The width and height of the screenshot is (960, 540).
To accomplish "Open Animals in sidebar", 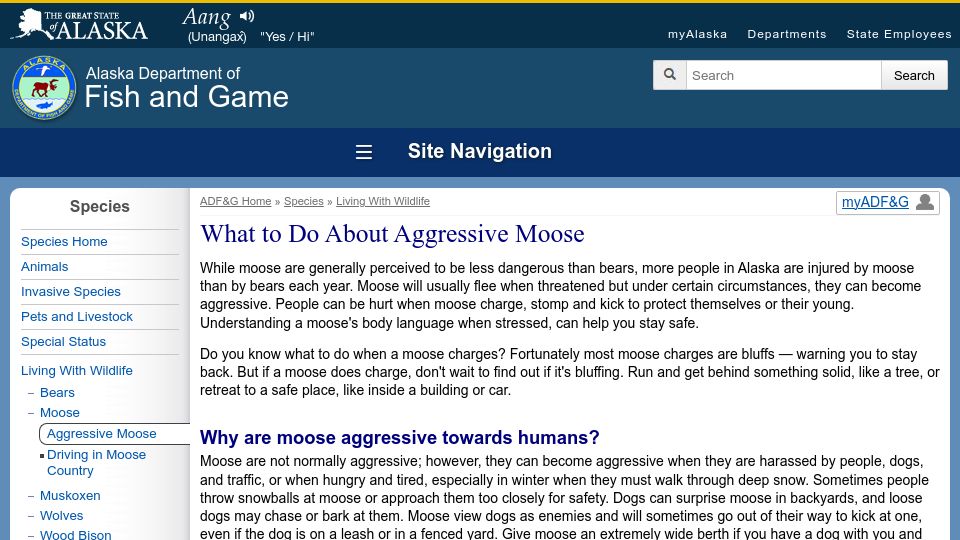I will tap(45, 267).
